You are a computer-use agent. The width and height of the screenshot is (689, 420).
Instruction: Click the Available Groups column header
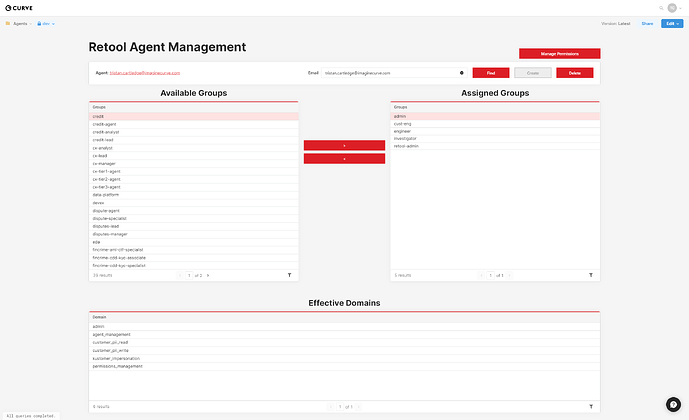pos(193,107)
